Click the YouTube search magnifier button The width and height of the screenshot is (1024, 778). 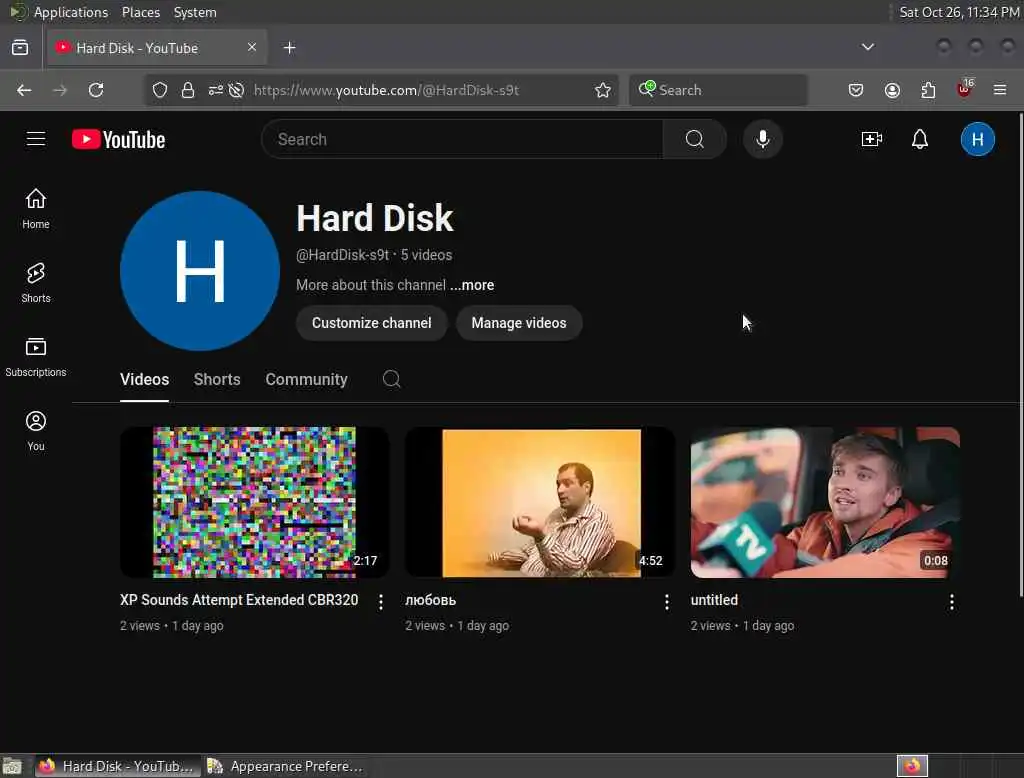click(x=695, y=139)
